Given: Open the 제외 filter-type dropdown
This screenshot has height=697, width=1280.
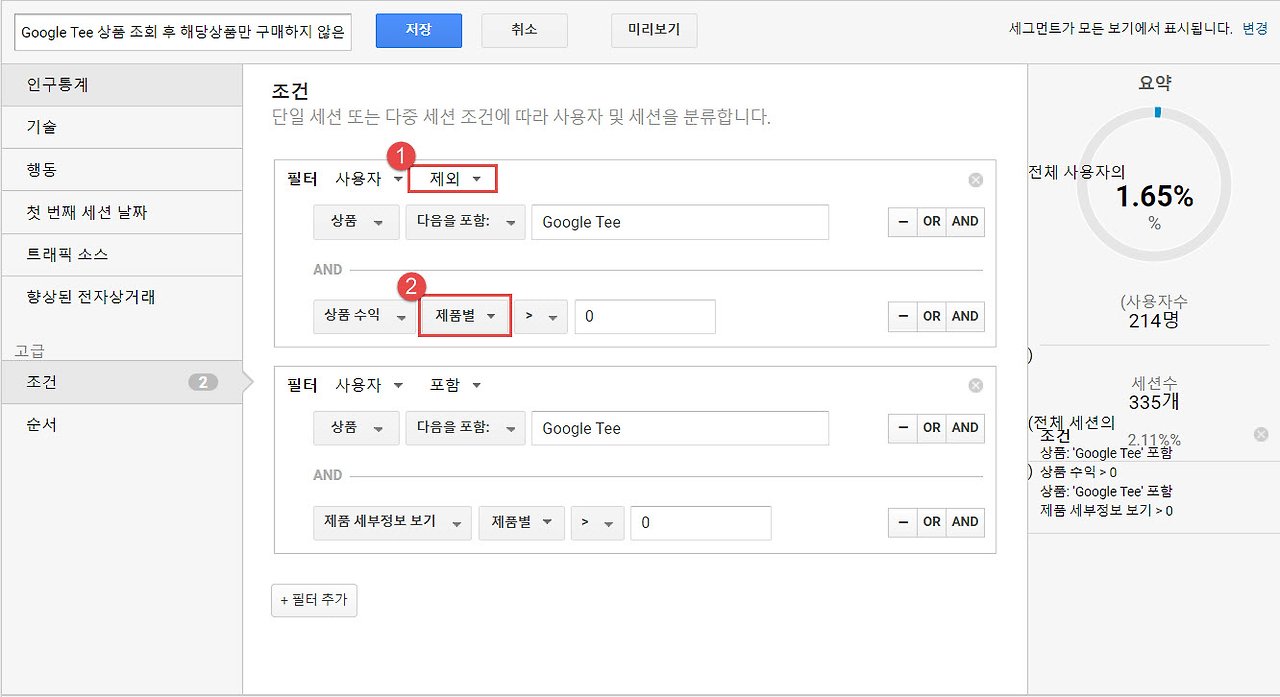Looking at the screenshot, I should tap(453, 179).
